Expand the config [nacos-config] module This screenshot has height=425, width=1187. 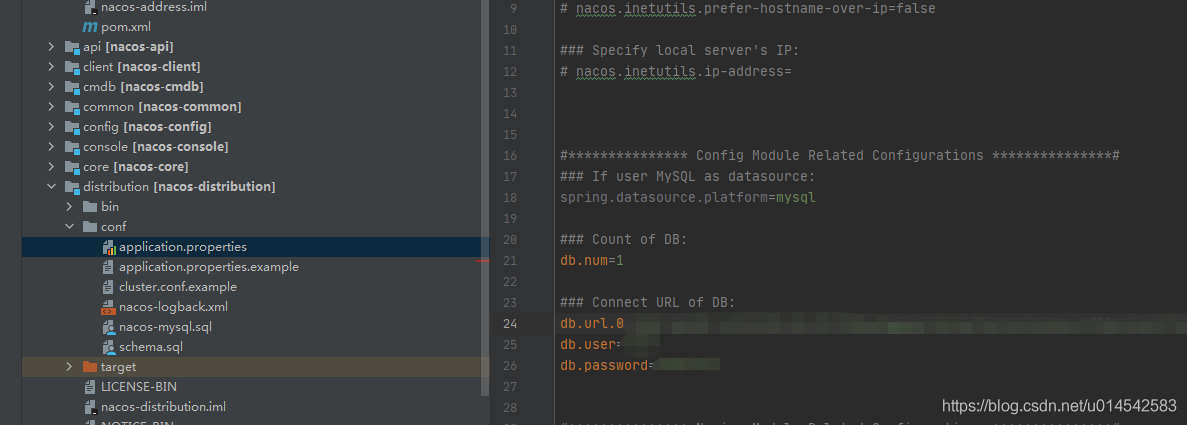pyautogui.click(x=51, y=127)
